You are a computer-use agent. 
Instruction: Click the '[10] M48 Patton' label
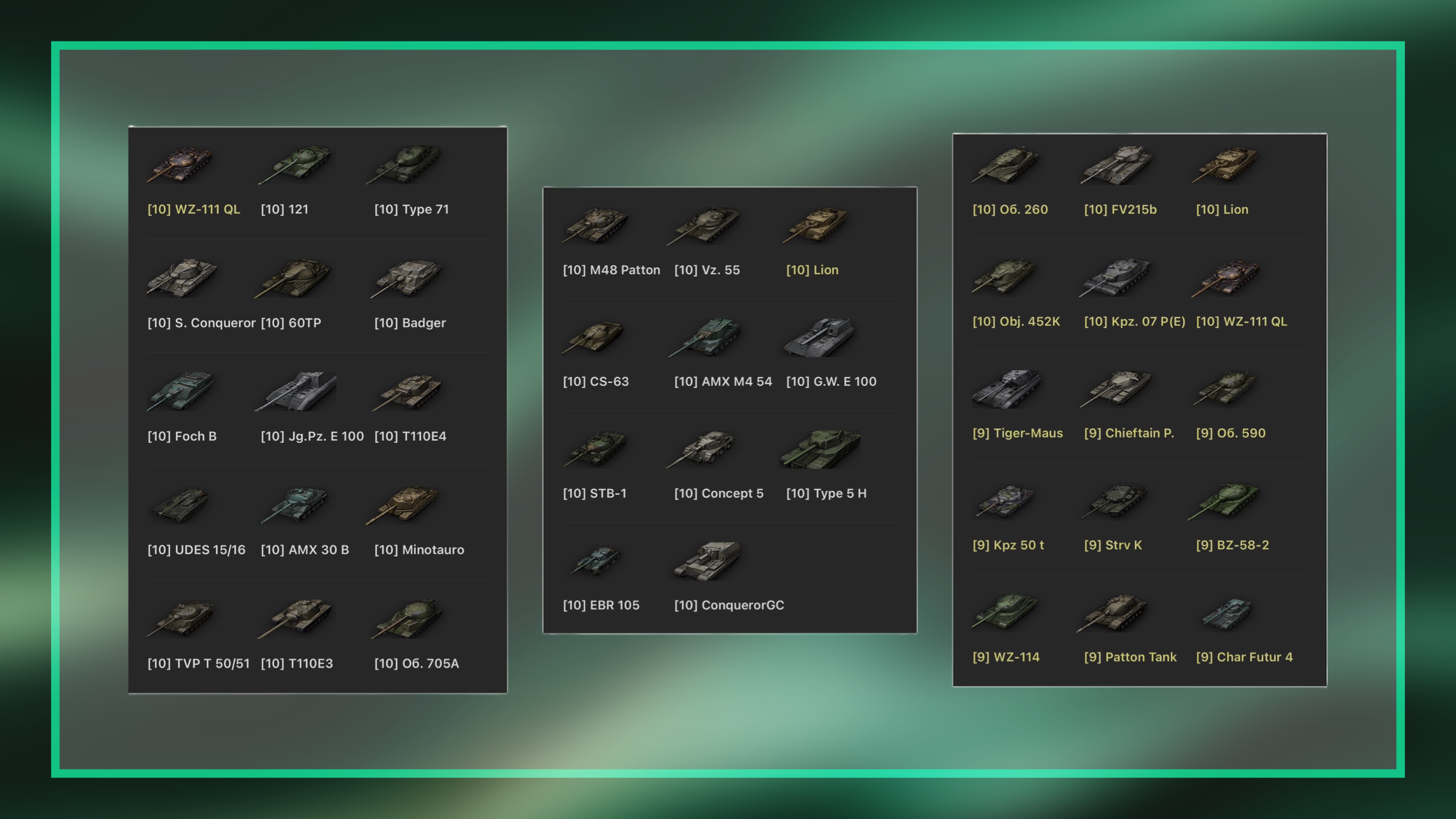611,270
